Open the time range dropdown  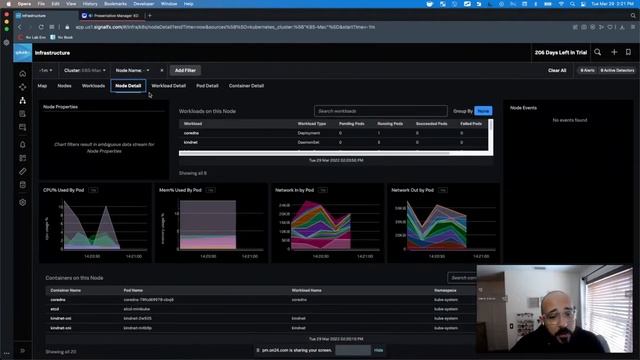click(x=46, y=70)
